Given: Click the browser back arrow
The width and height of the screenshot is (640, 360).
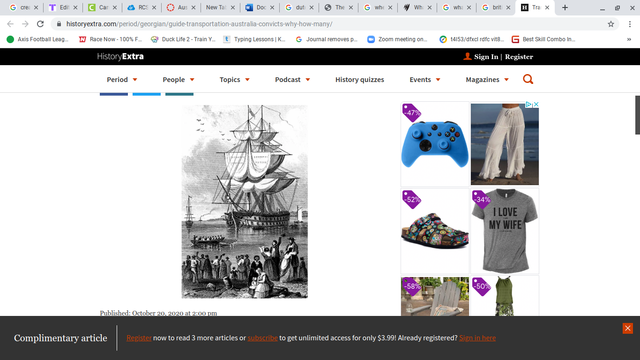Looking at the screenshot, I should click(x=10, y=24).
